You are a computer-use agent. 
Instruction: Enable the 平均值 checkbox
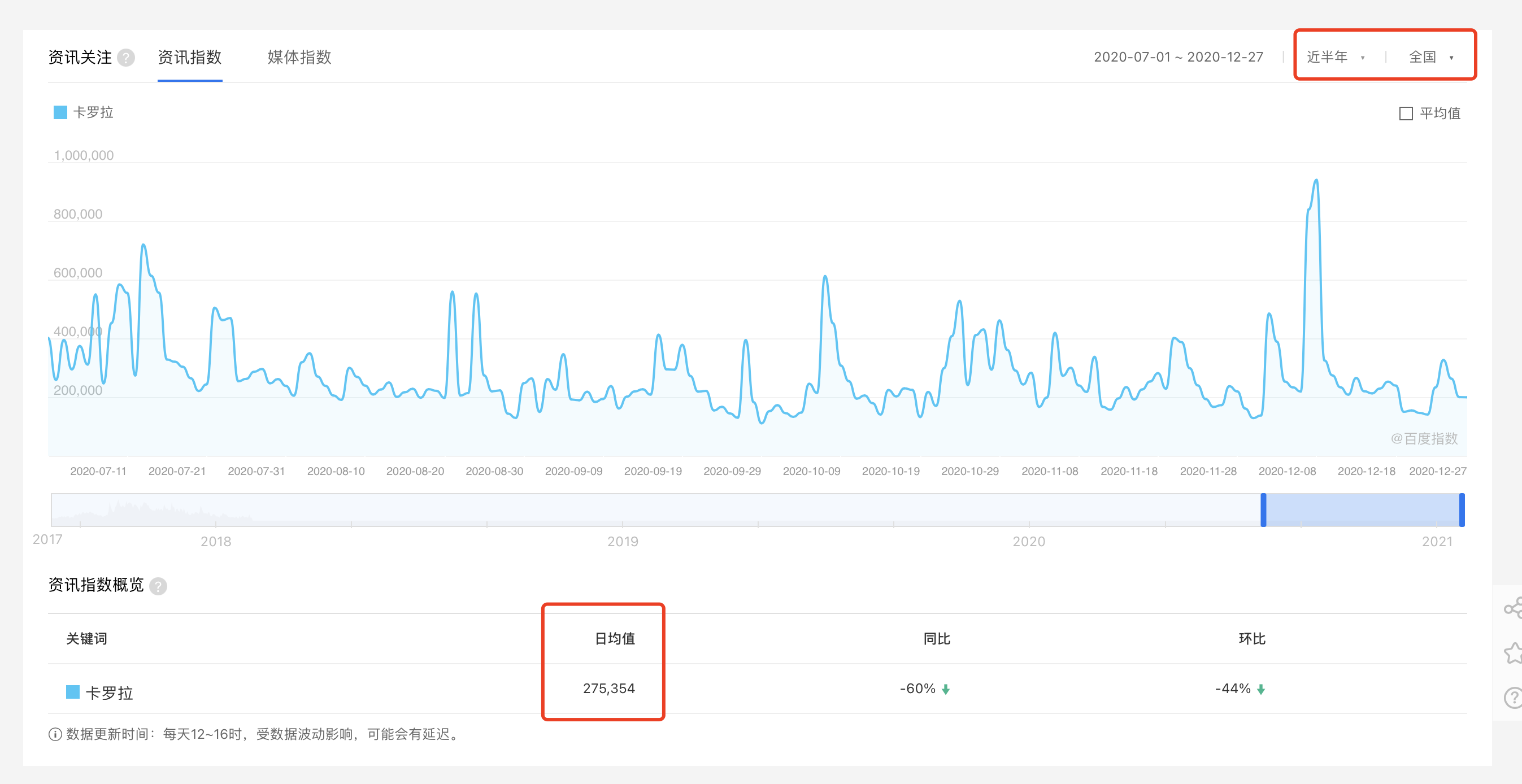coord(1406,114)
